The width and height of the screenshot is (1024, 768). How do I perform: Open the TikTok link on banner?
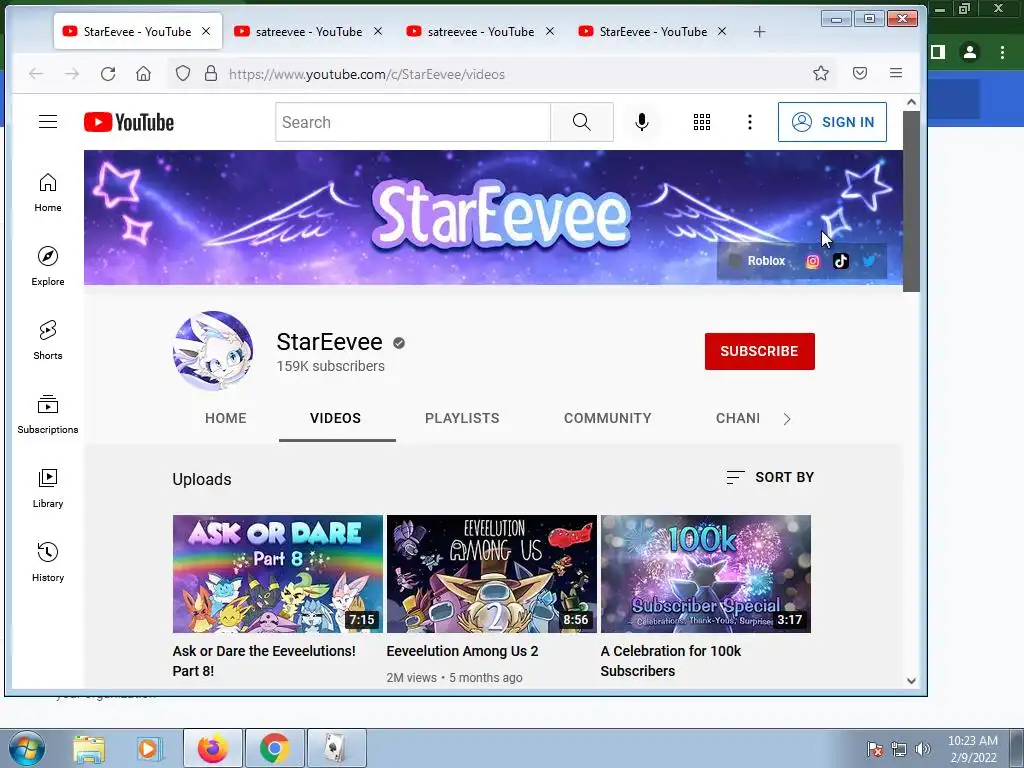point(841,261)
